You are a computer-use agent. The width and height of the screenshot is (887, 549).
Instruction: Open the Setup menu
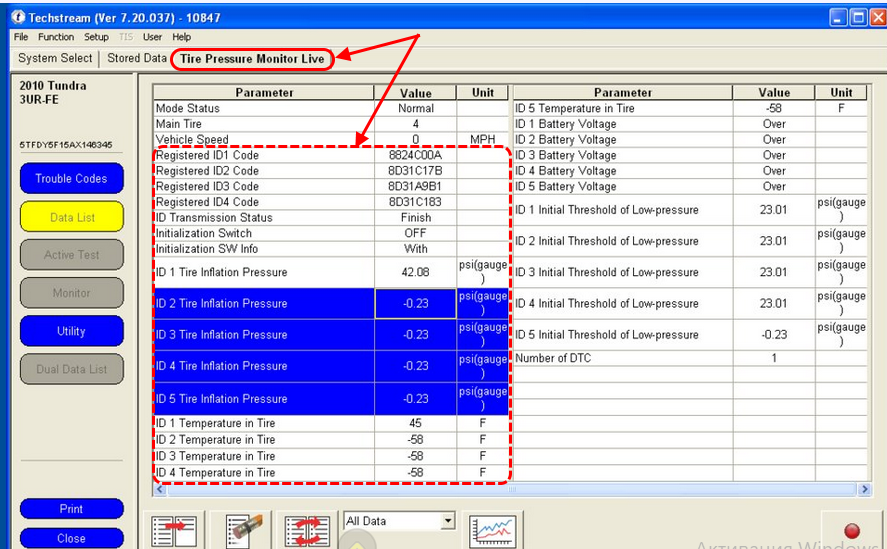96,37
